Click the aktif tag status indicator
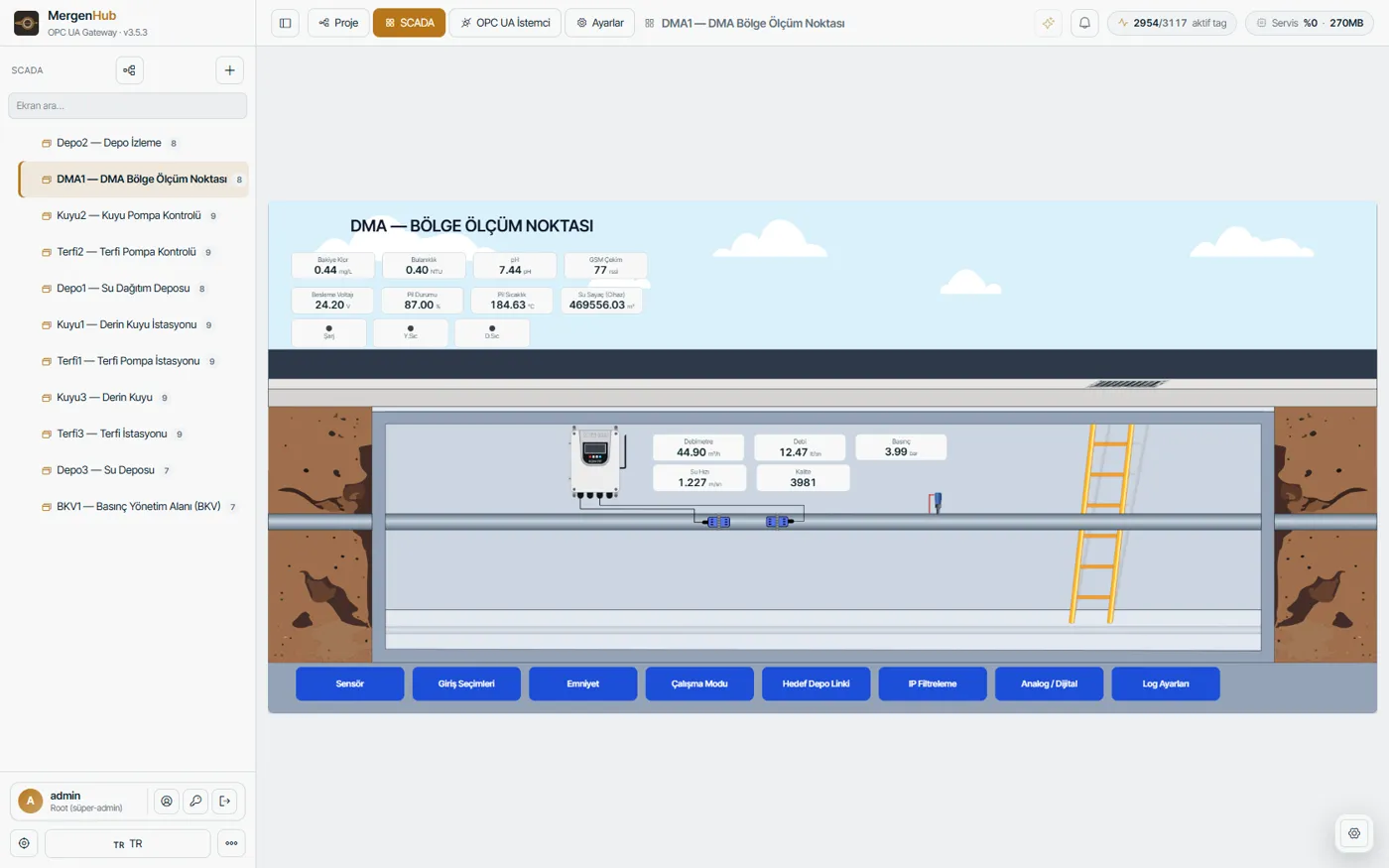Viewport: 1389px width, 868px height. tap(1172, 23)
